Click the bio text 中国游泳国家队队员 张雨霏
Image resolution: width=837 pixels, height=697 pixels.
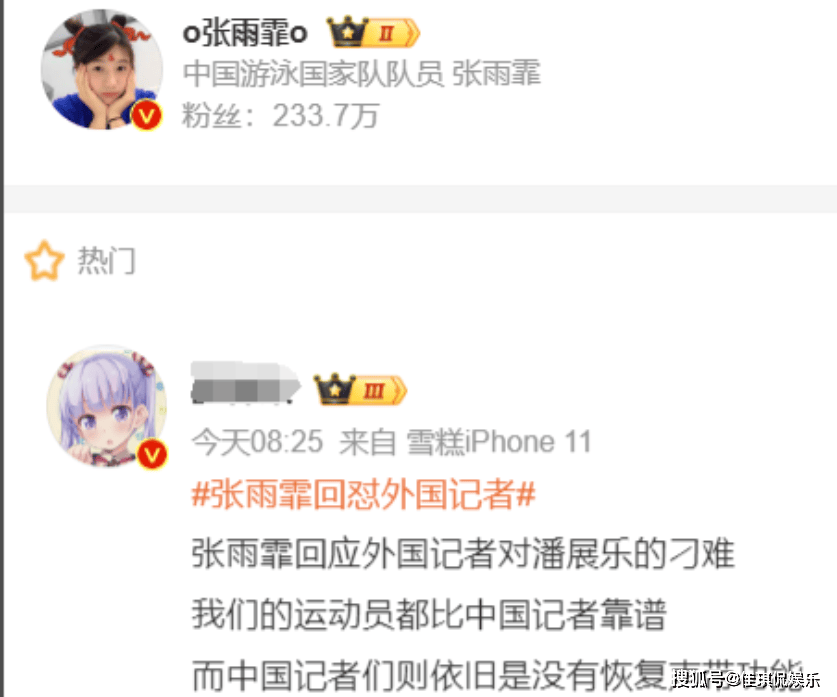[x=362, y=73]
